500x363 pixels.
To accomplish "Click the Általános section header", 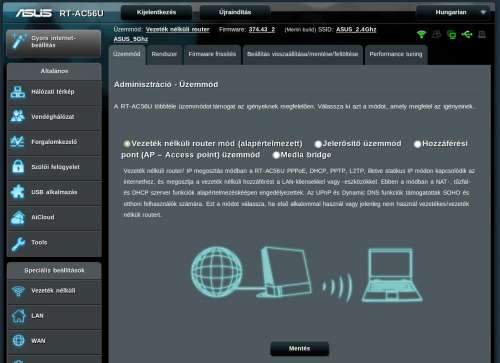I will [x=54, y=71].
